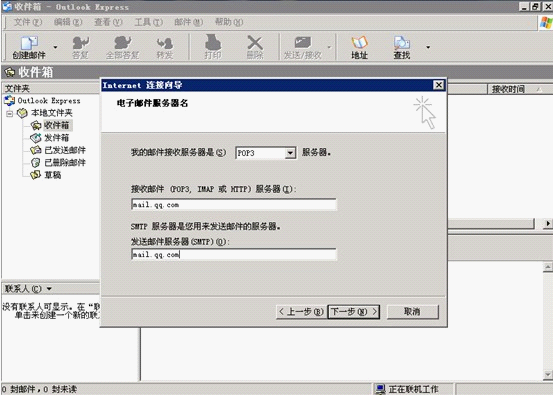Sort by Received time (接收时间) column header
The height and width of the screenshot is (396, 554).
click(x=508, y=89)
